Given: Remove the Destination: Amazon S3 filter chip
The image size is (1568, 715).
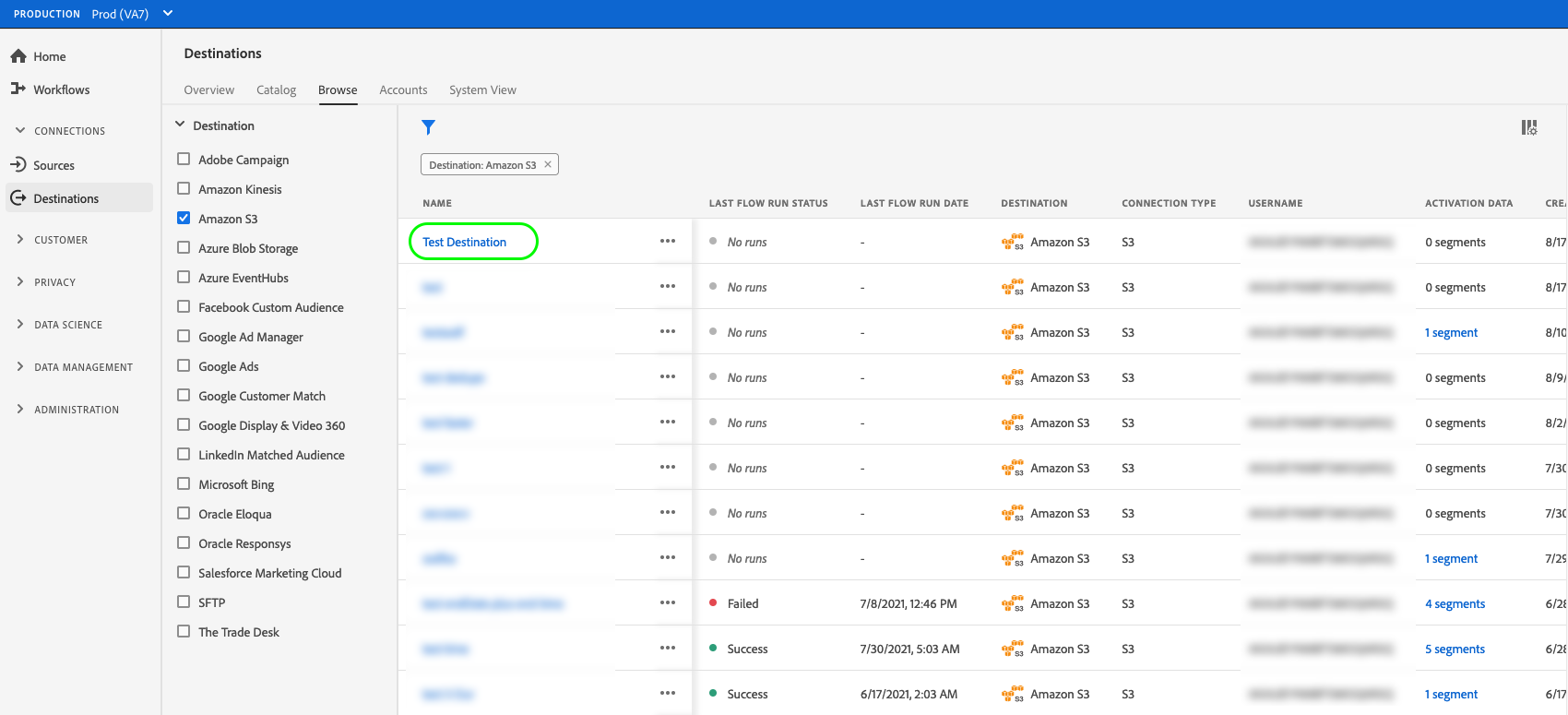Looking at the screenshot, I should point(548,164).
